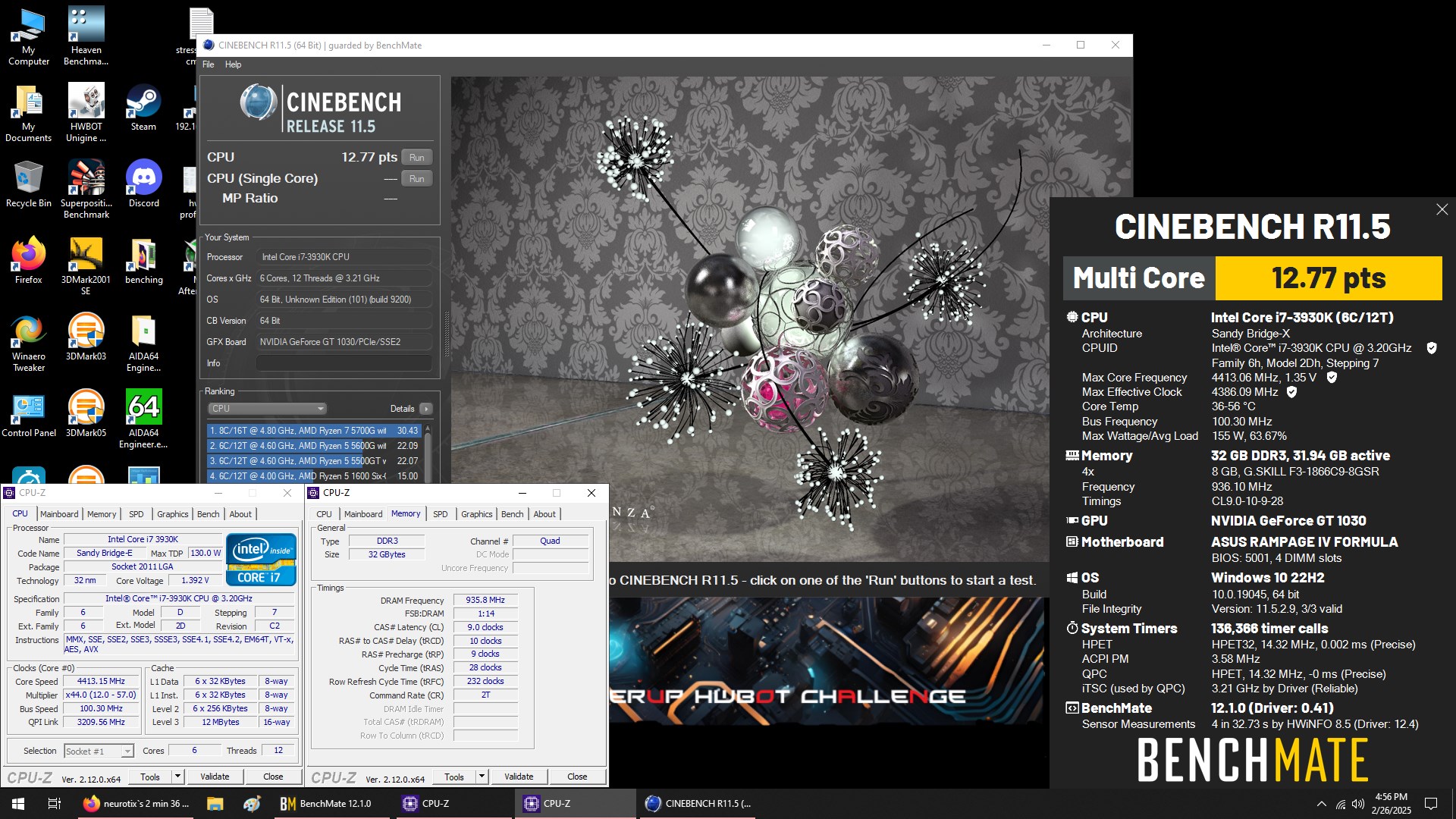The height and width of the screenshot is (819, 1456).
Task: Click the Max Core Frequency shield icon
Action: pos(1332,378)
